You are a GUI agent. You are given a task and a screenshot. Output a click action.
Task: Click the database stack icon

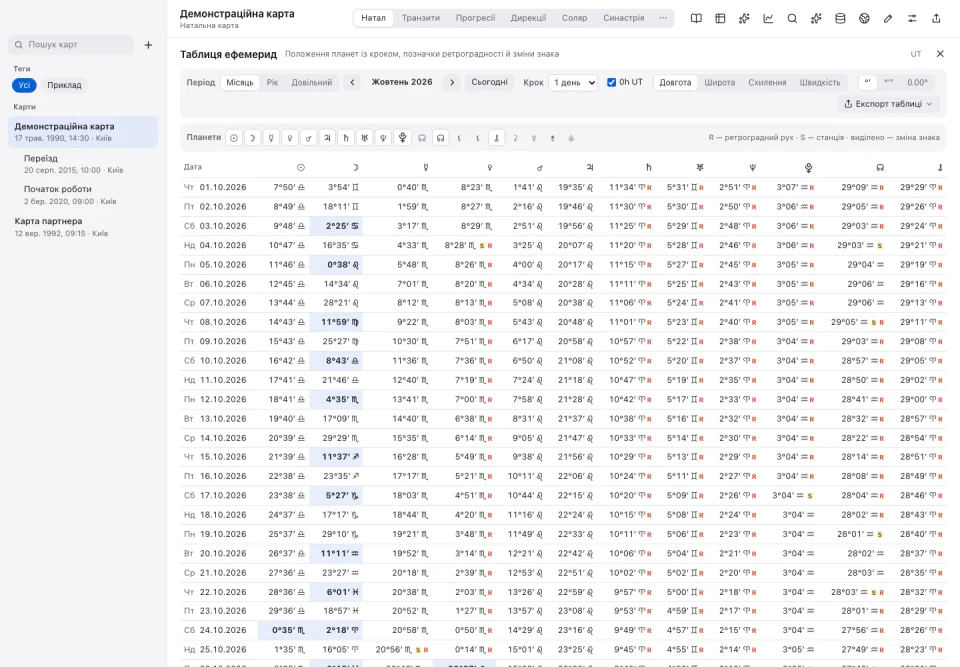click(840, 18)
